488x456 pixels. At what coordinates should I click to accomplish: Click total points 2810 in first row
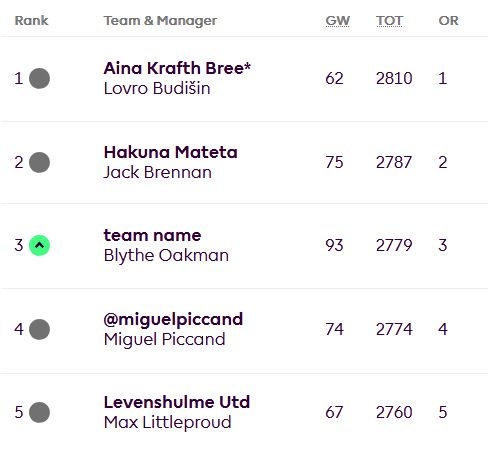[394, 79]
